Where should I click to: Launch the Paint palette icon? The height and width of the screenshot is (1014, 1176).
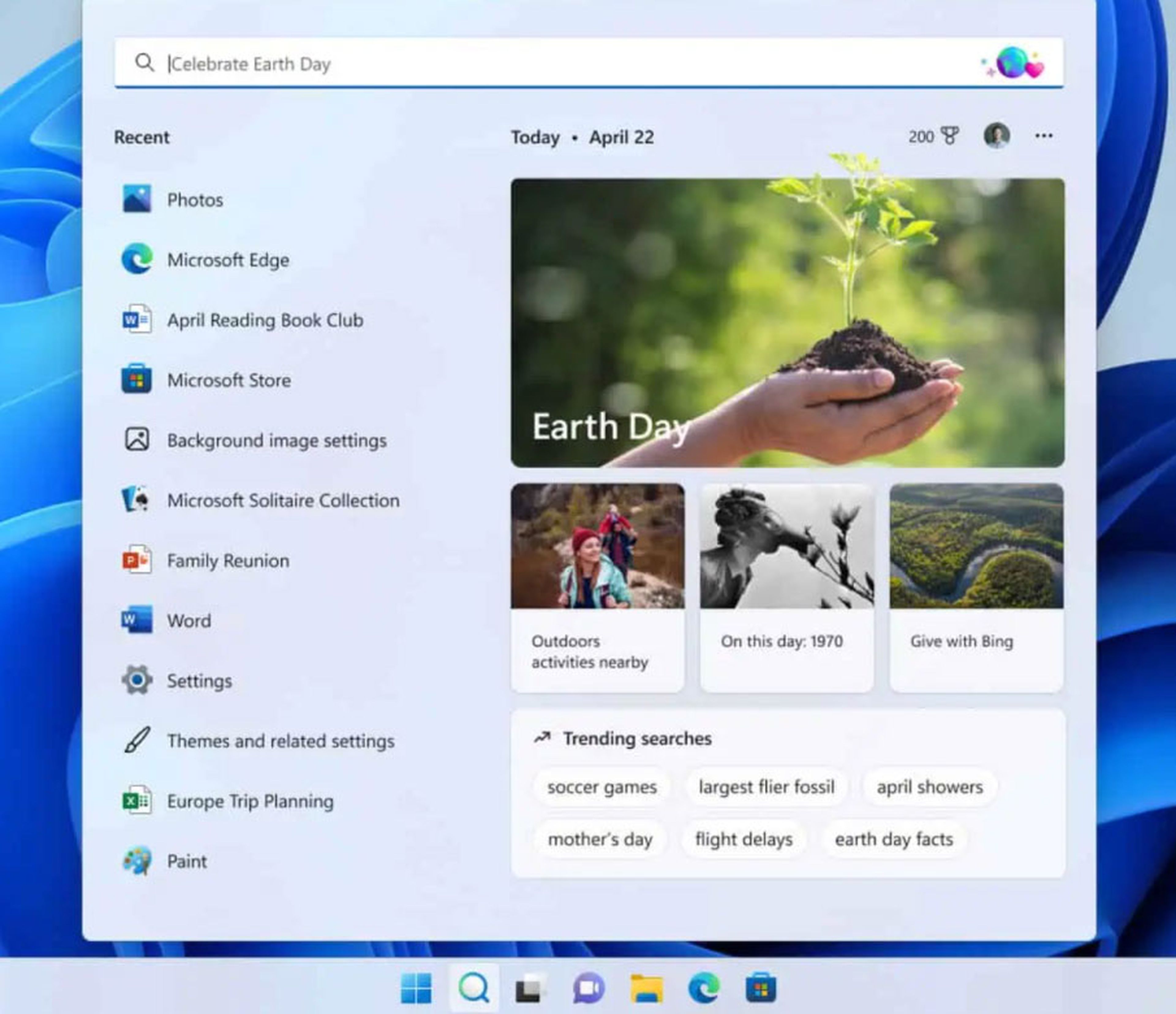tap(137, 861)
